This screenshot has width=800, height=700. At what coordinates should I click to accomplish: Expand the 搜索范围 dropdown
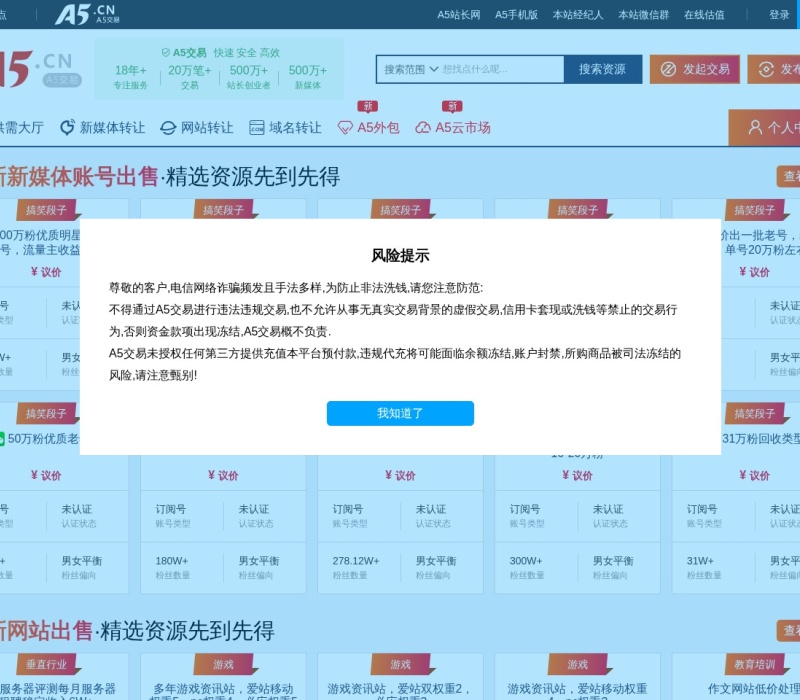pos(411,69)
